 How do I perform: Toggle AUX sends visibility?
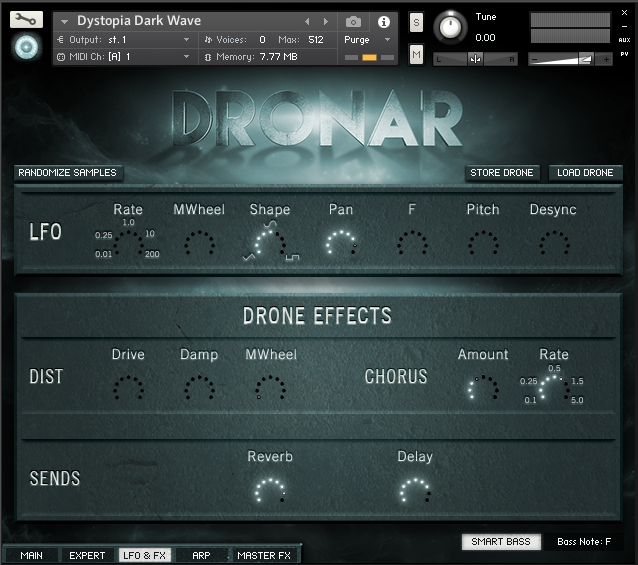click(624, 40)
